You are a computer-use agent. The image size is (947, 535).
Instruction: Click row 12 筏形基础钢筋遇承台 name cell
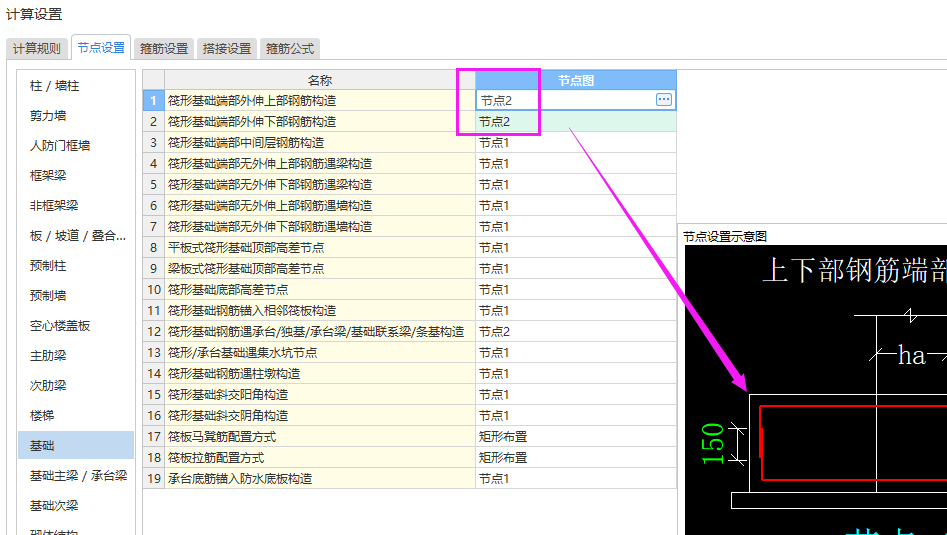pyautogui.click(x=319, y=332)
